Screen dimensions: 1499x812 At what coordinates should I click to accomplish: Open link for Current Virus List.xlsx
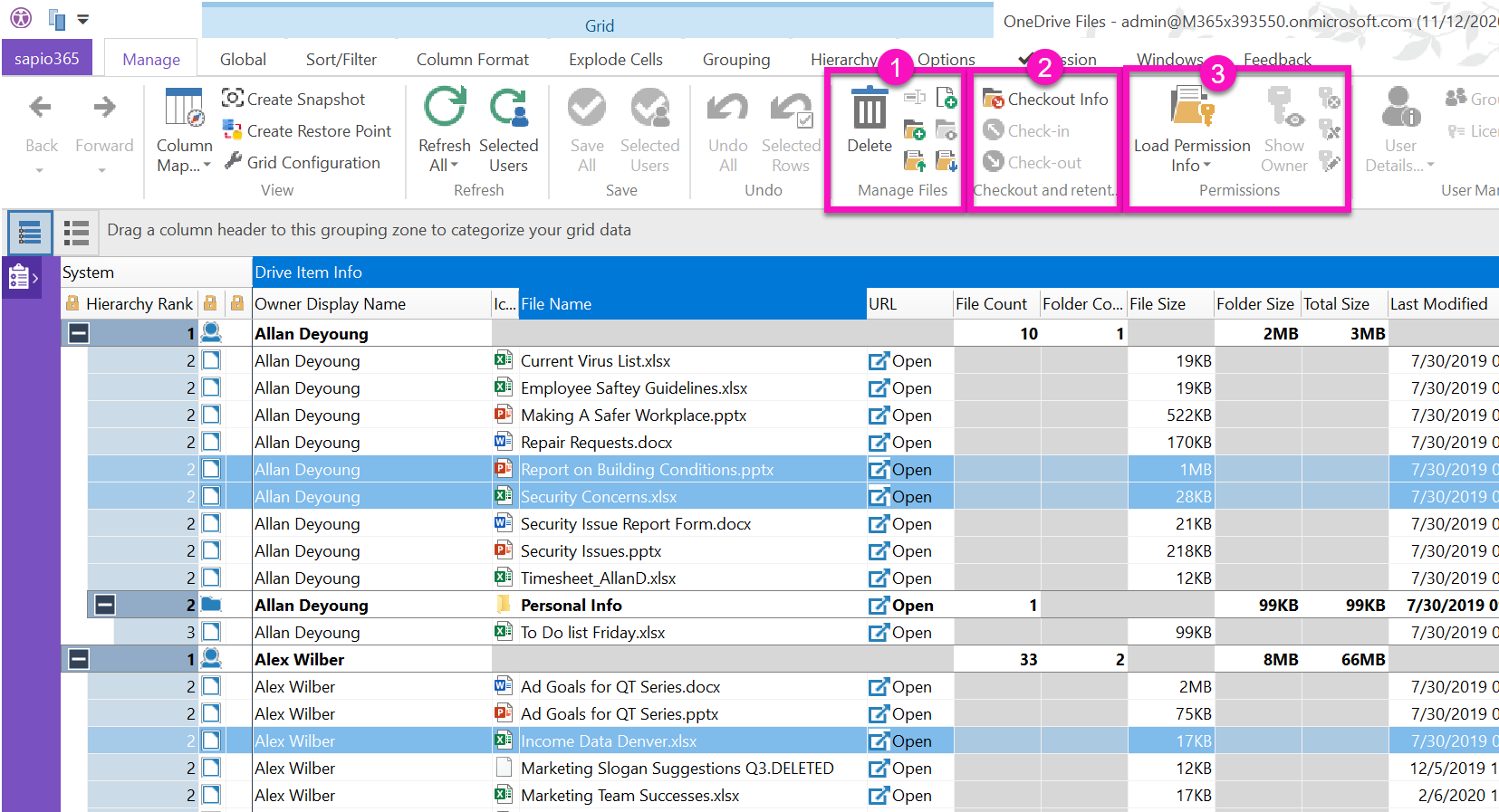[x=900, y=360]
